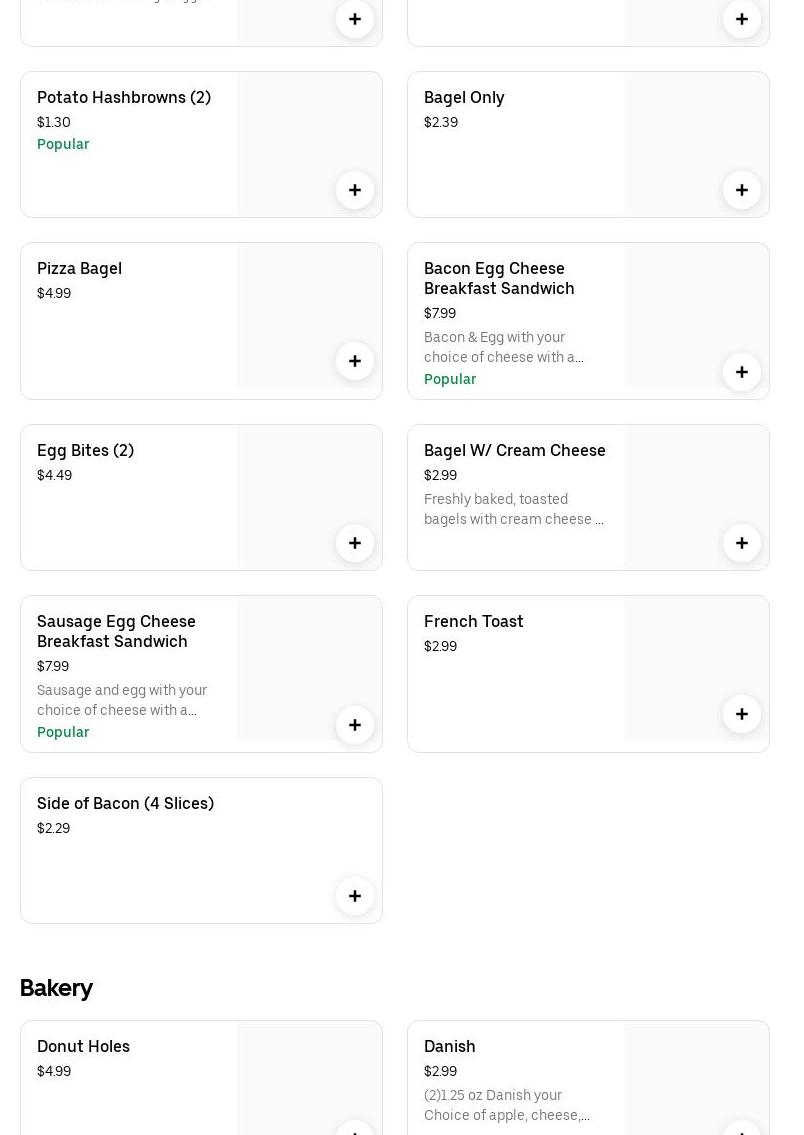This screenshot has width=804, height=1135.
Task: Add Bacon Egg Cheese Breakfast Sandwich
Action: click(742, 372)
